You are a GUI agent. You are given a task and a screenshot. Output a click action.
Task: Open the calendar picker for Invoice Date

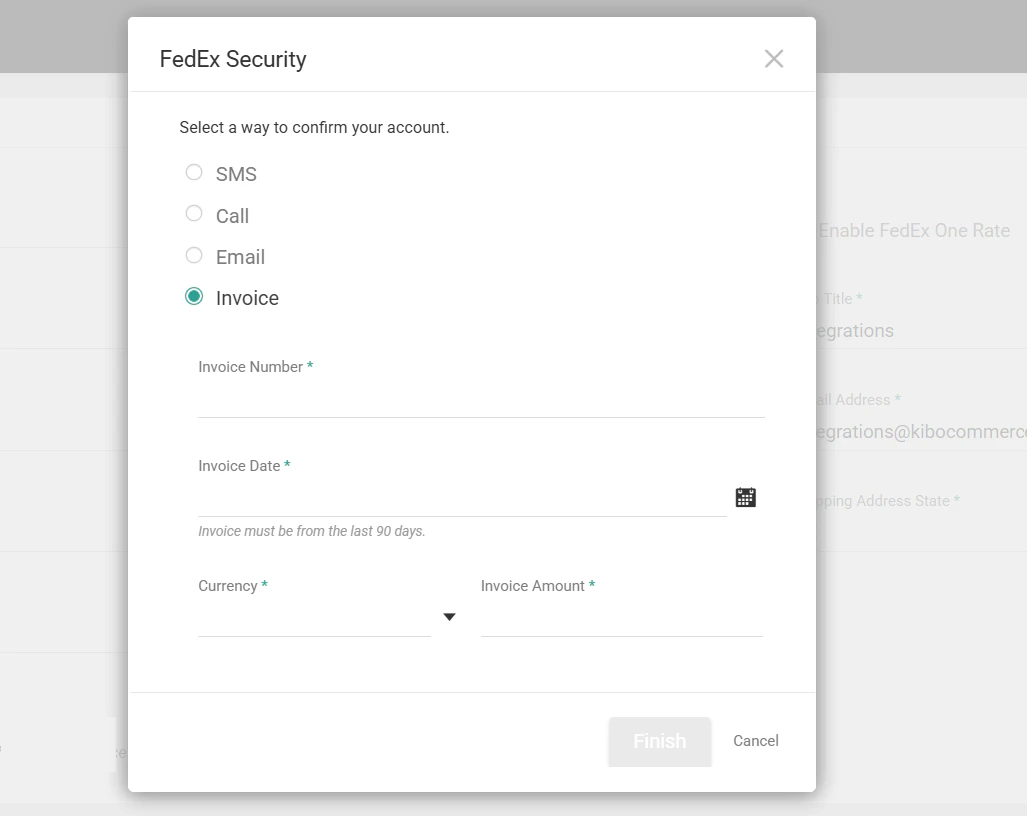745,497
